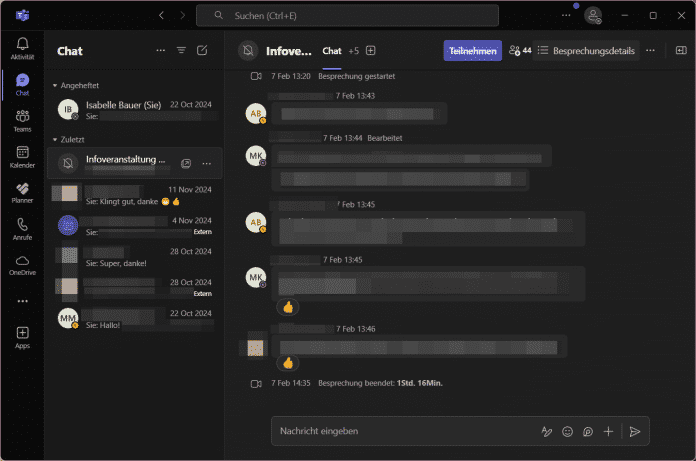Open the title bar settings ellipsis menu
Viewport: 696px width, 461px height.
566,16
